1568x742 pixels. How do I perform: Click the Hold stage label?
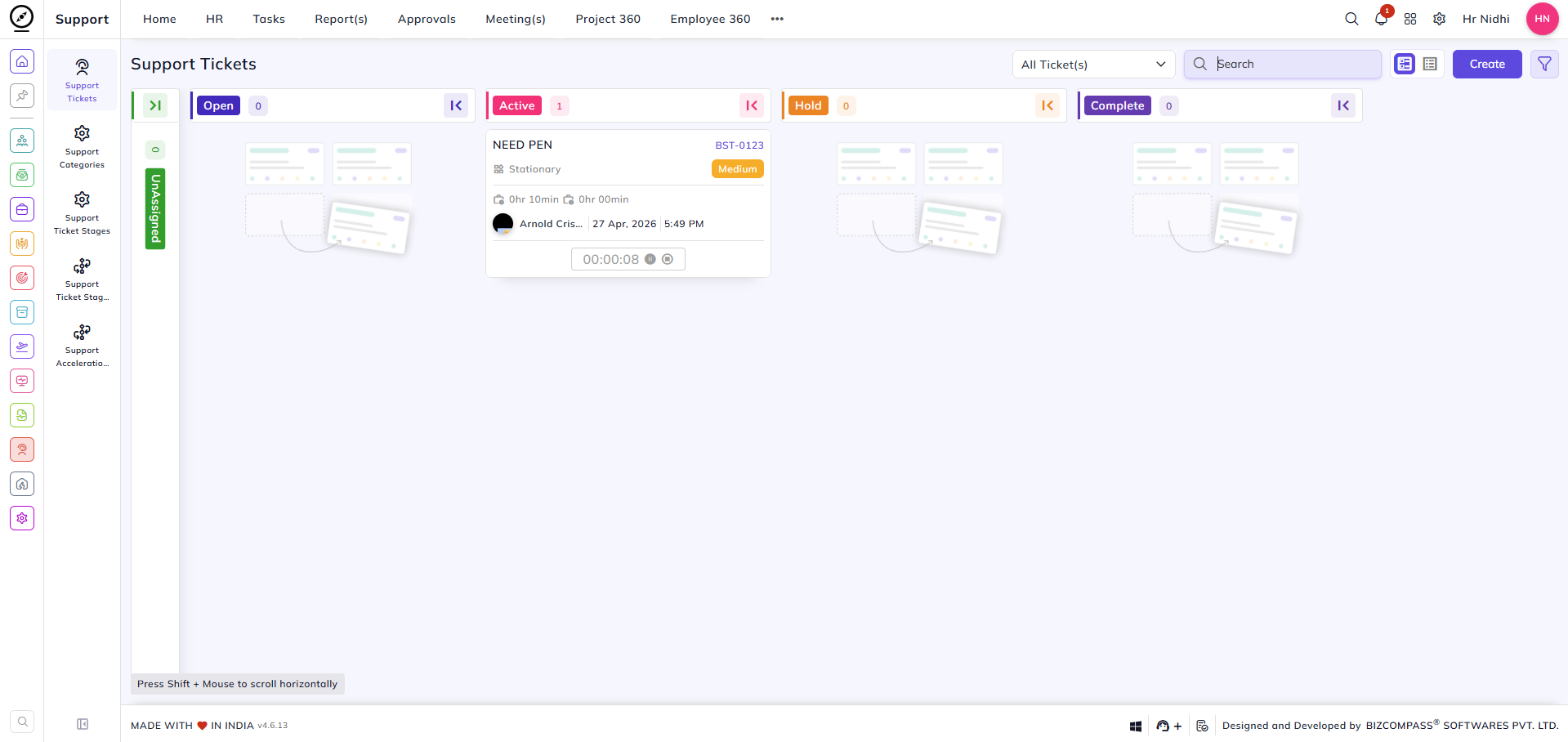808,105
